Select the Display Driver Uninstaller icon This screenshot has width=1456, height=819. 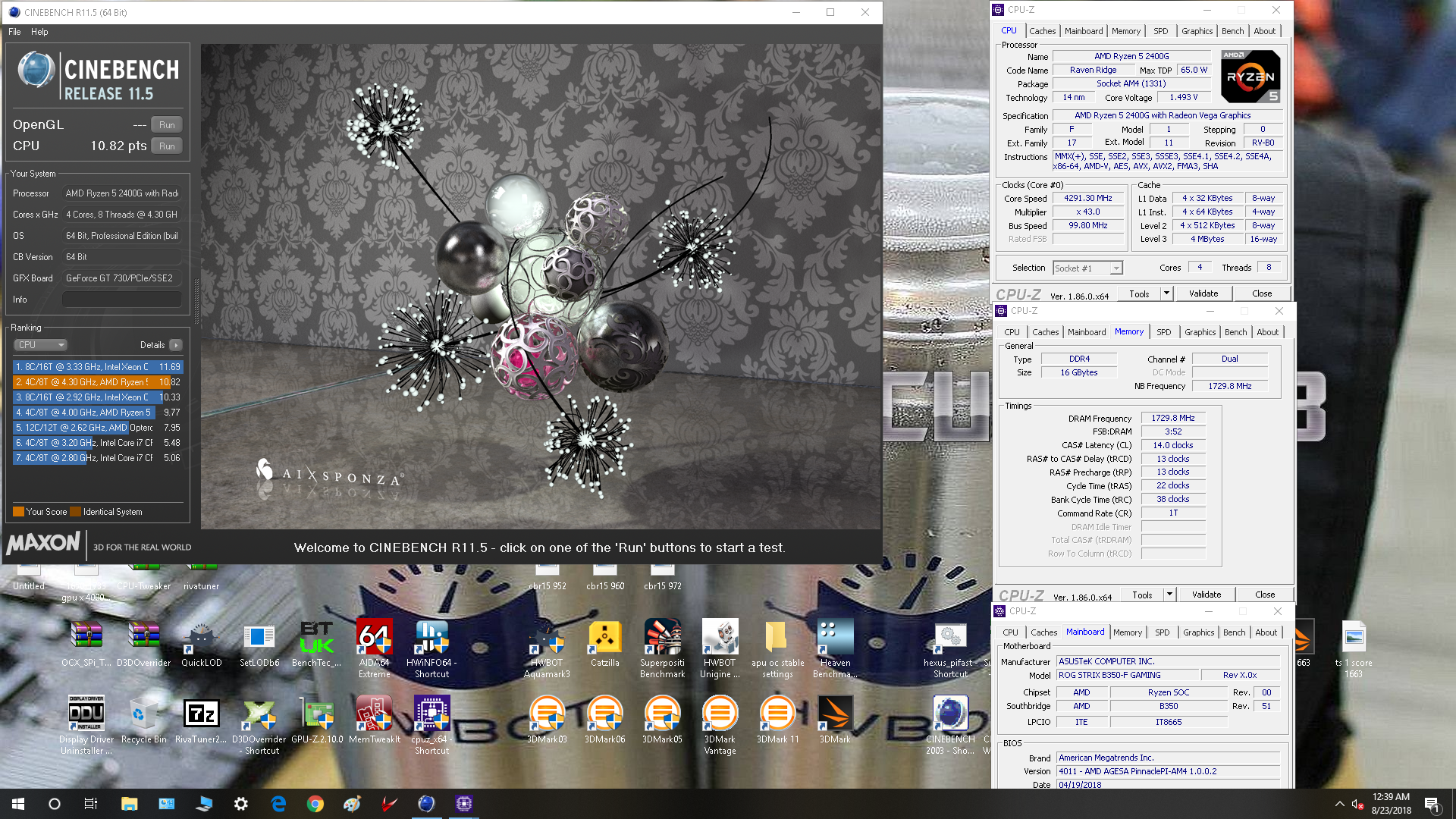[x=86, y=725]
